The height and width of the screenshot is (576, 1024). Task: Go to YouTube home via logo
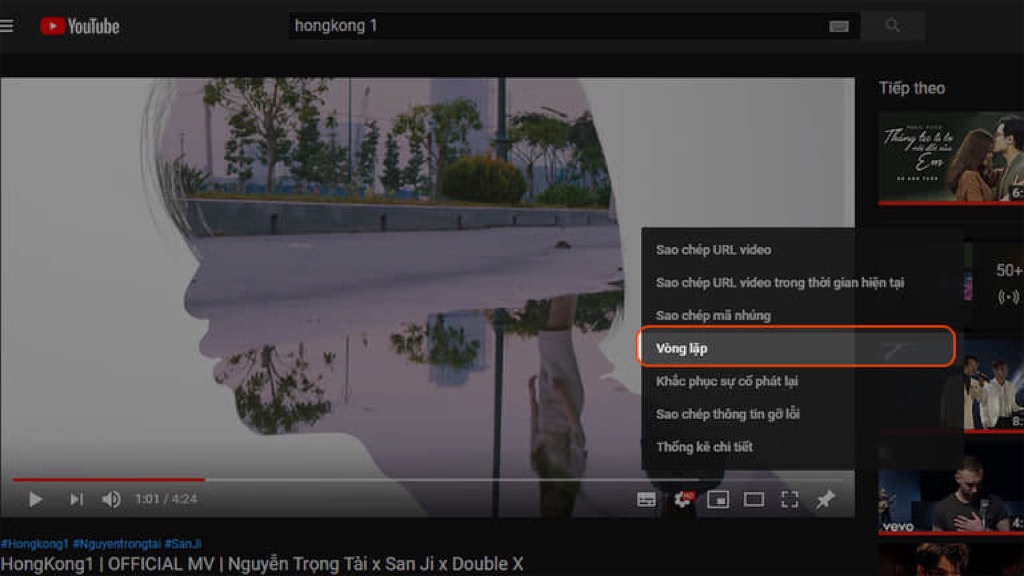point(80,26)
